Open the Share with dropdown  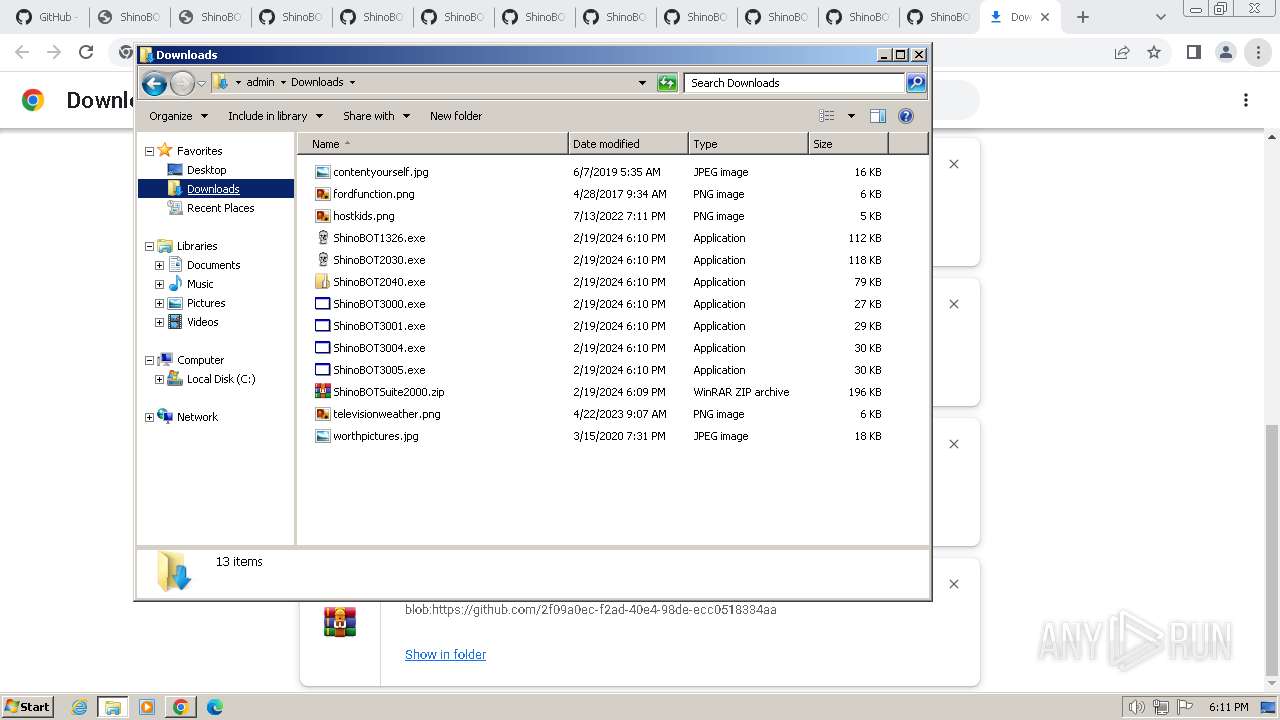pyautogui.click(x=376, y=116)
